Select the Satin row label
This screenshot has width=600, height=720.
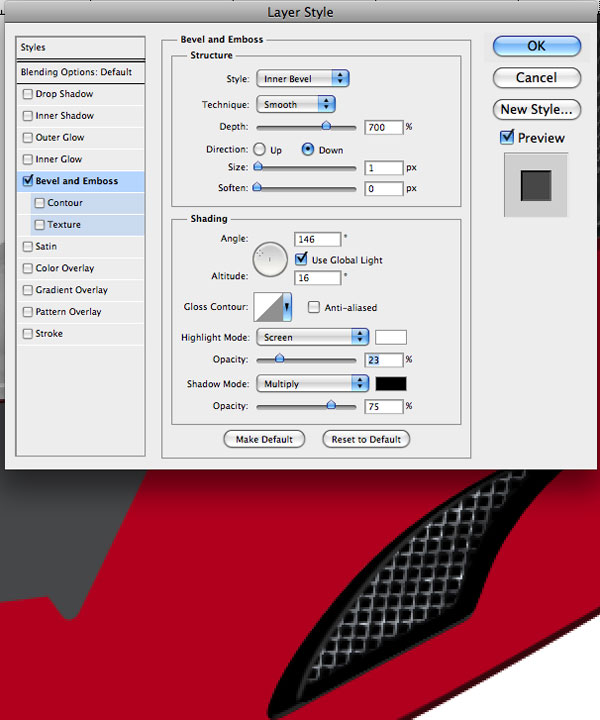46,247
